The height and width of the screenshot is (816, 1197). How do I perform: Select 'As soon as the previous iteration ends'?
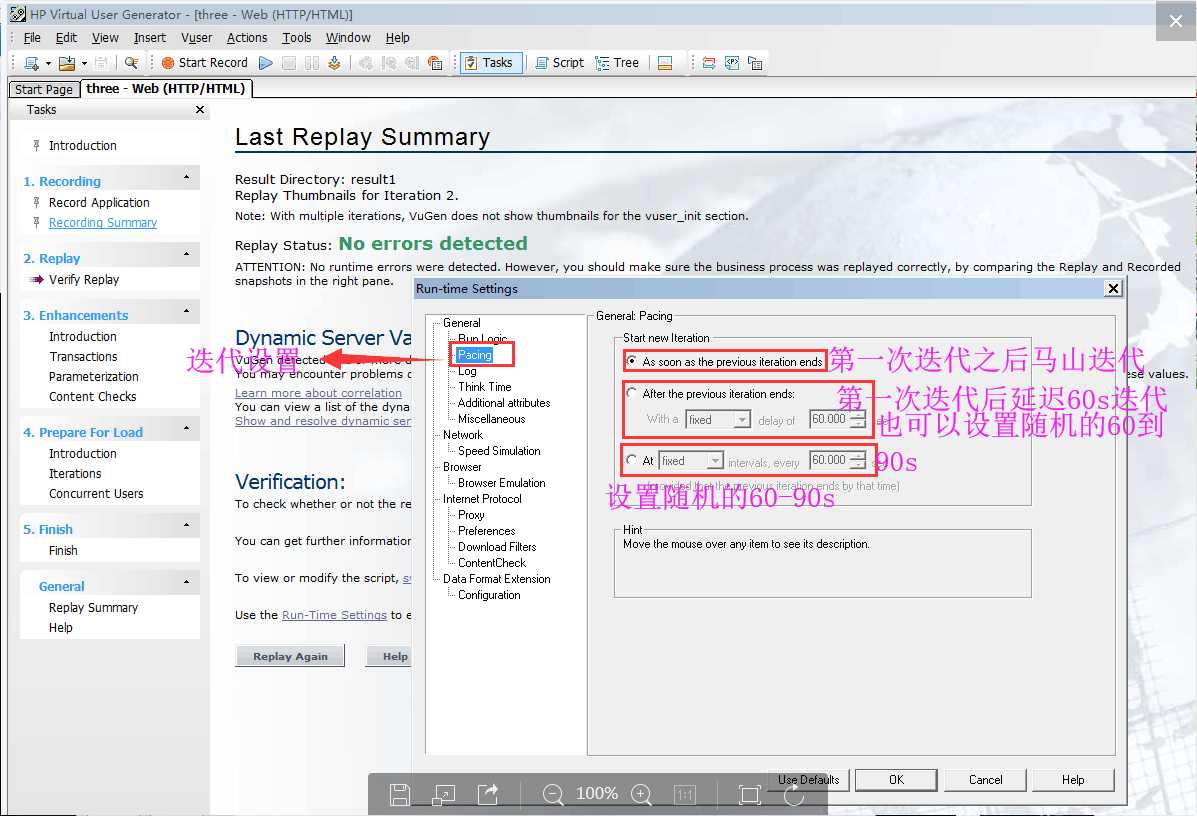click(632, 361)
